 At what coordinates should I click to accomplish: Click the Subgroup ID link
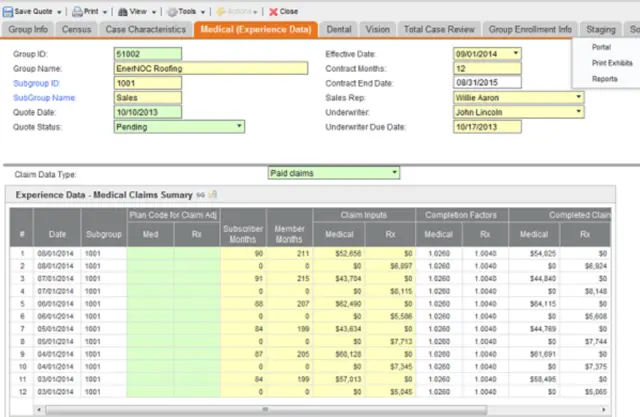(37, 83)
